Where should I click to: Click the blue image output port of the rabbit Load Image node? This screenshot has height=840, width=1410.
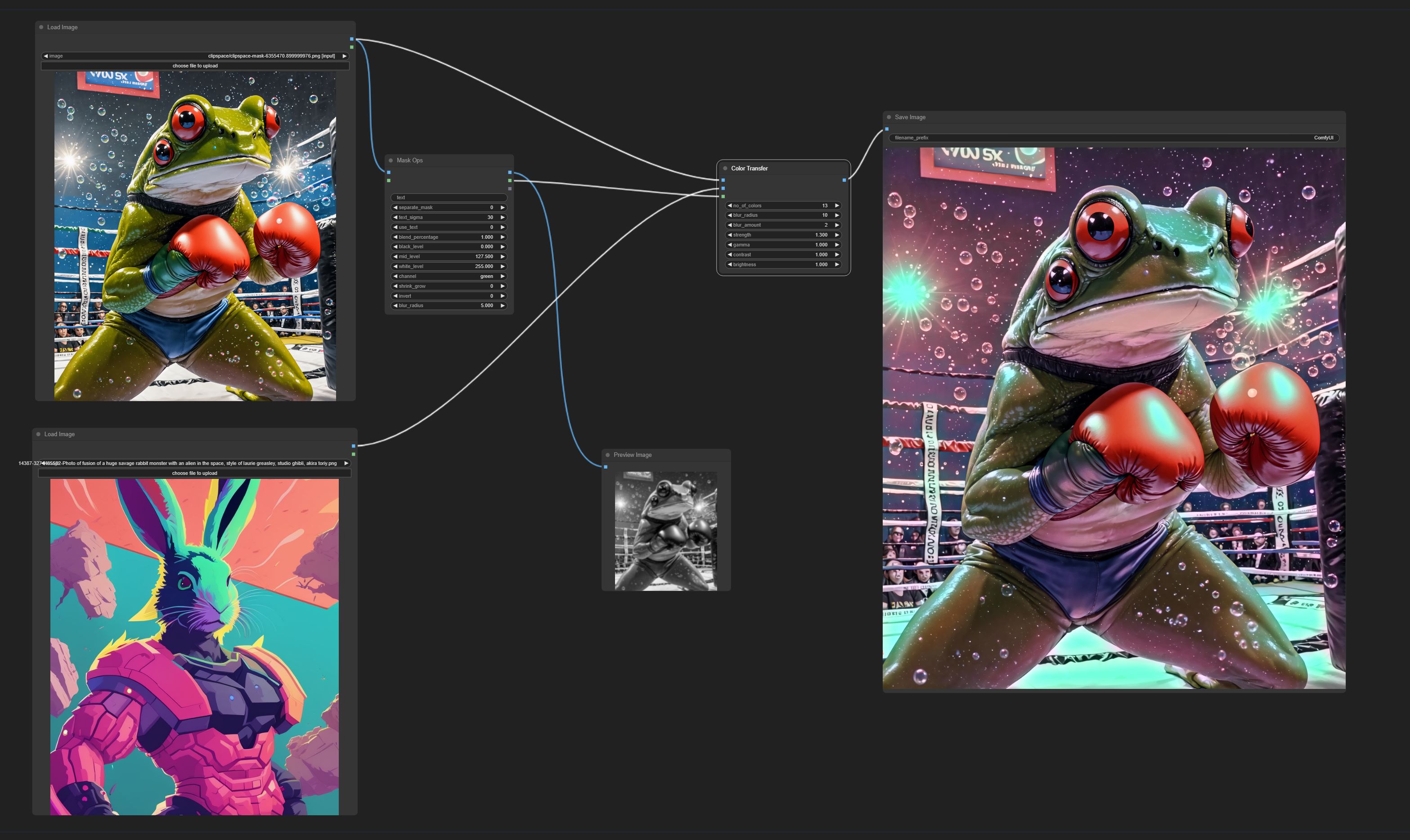(x=353, y=446)
